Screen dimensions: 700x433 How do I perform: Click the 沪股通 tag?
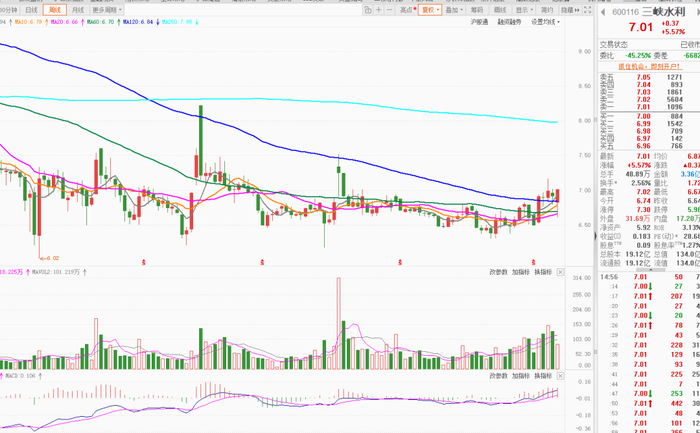(x=479, y=22)
